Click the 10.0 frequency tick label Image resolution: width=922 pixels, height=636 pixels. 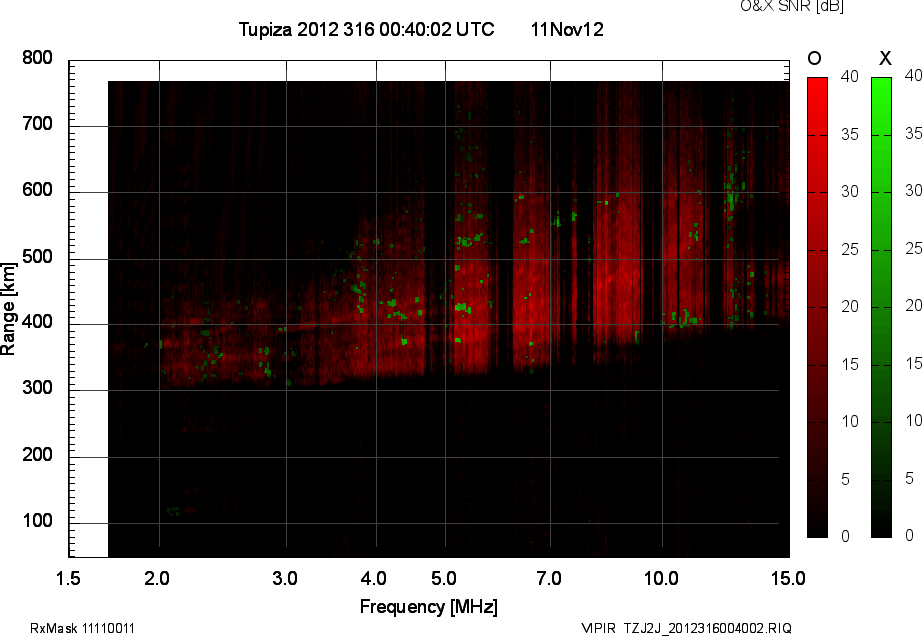[661, 578]
